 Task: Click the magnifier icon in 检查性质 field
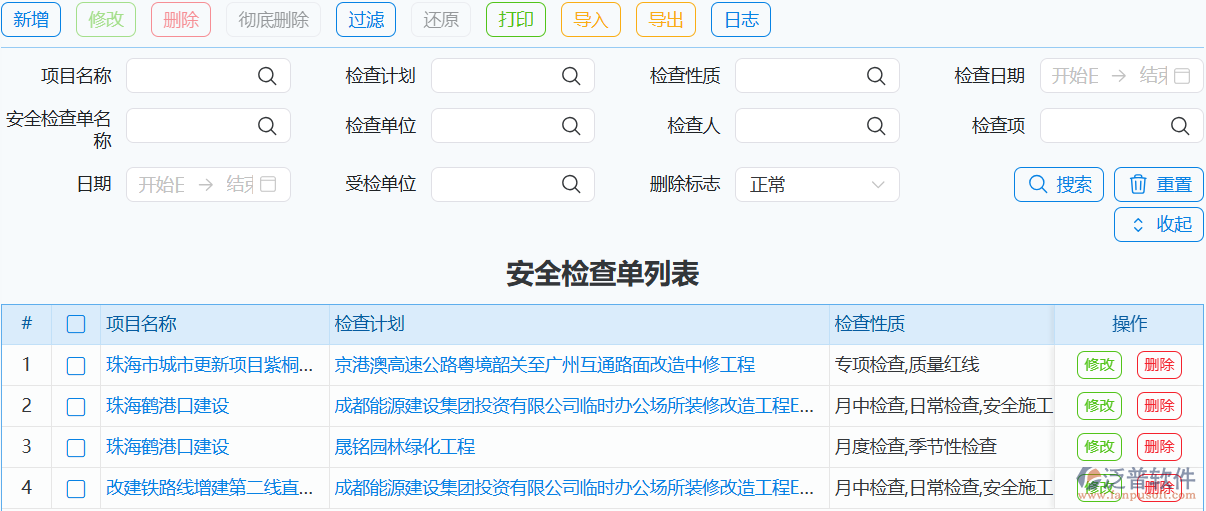pyautogui.click(x=876, y=76)
